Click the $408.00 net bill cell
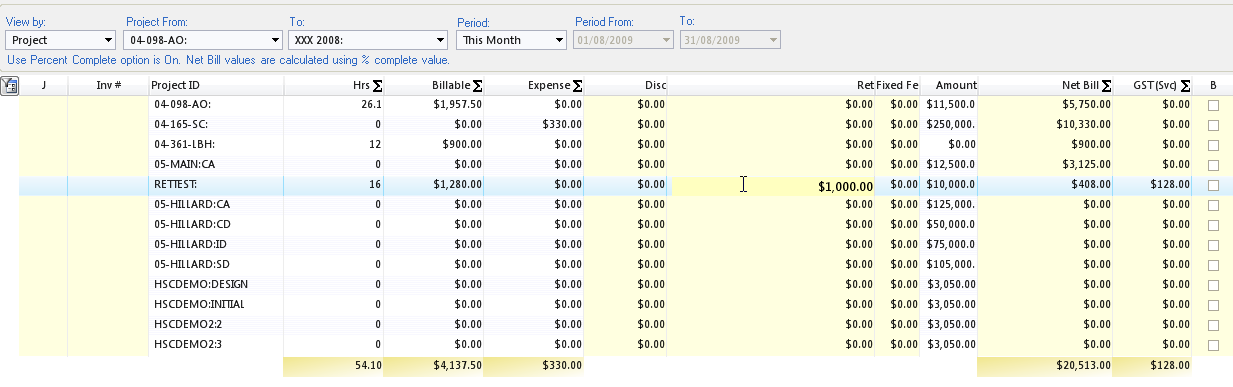 (1046, 185)
